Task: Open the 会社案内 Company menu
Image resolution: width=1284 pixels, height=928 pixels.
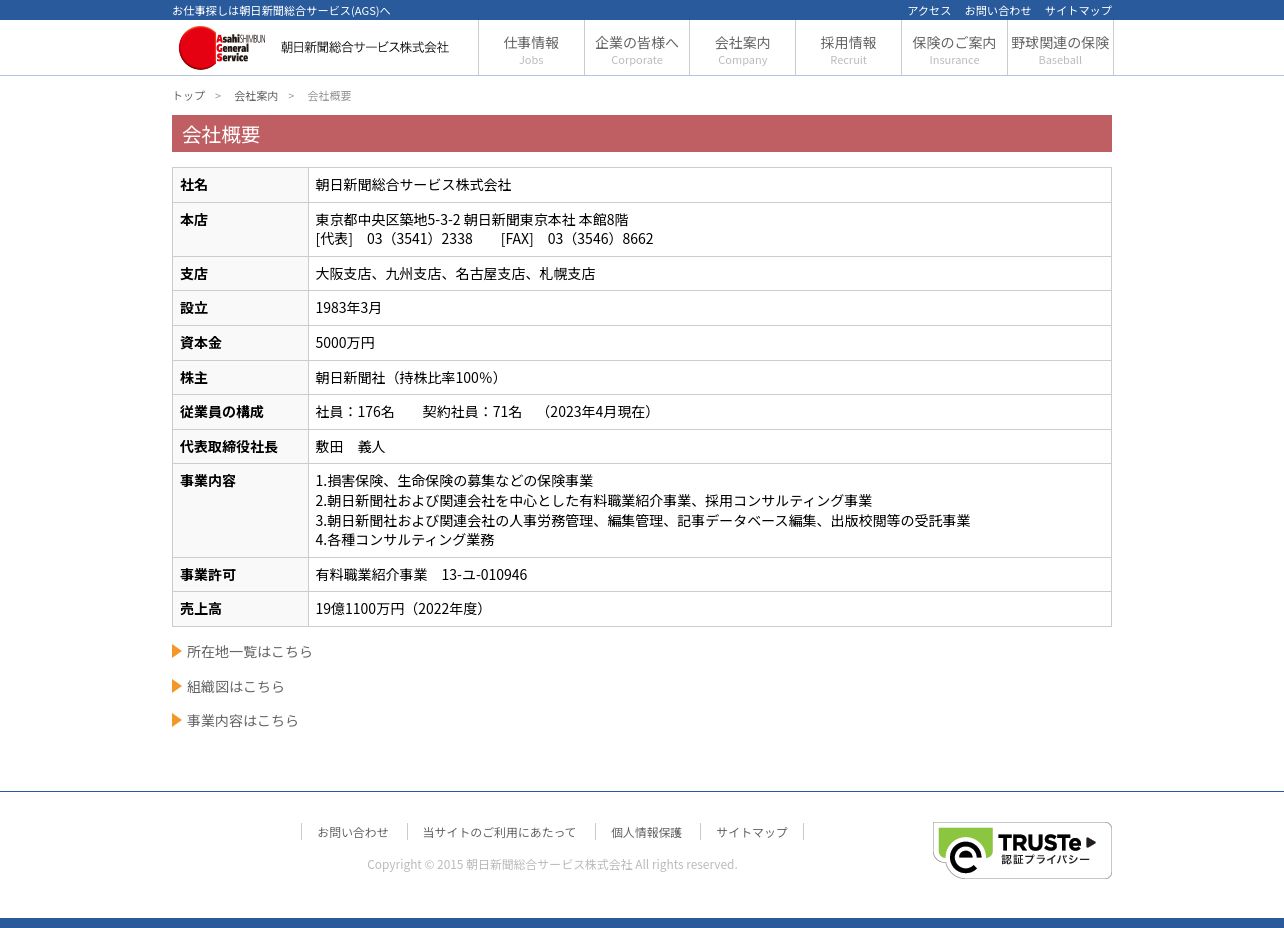Action: point(742,48)
